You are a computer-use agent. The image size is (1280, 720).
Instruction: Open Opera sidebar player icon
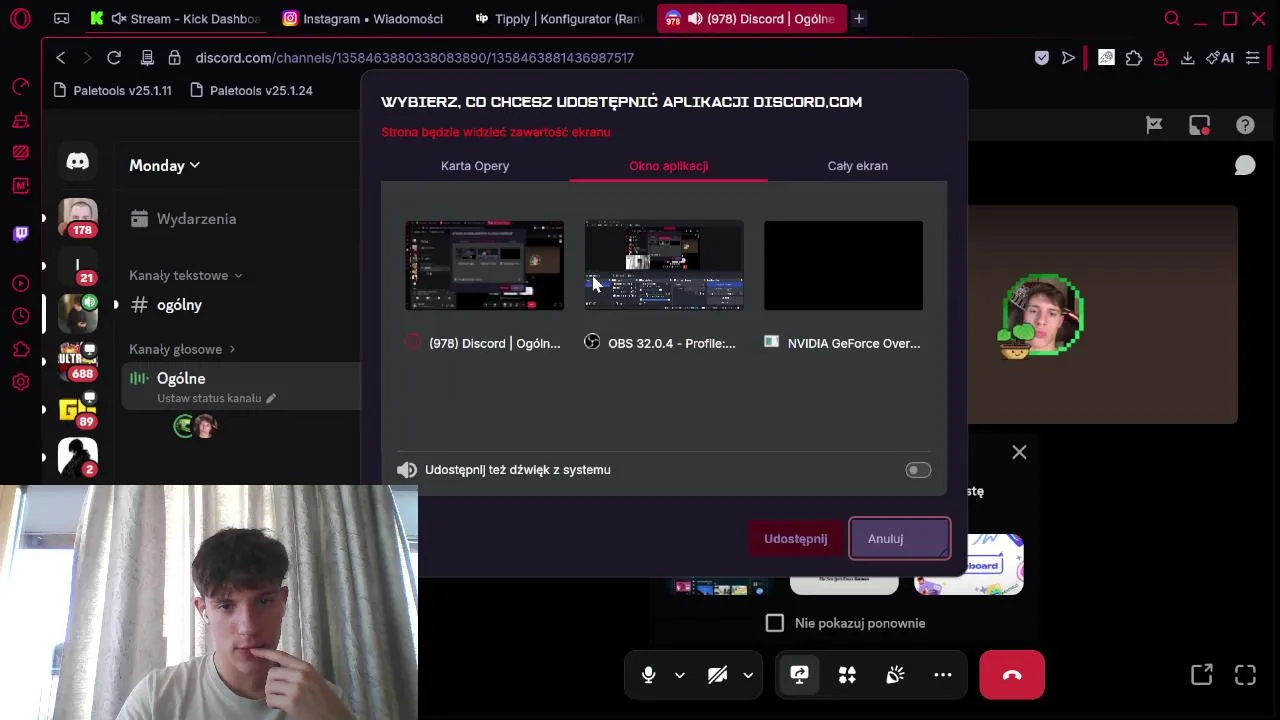pos(20,283)
